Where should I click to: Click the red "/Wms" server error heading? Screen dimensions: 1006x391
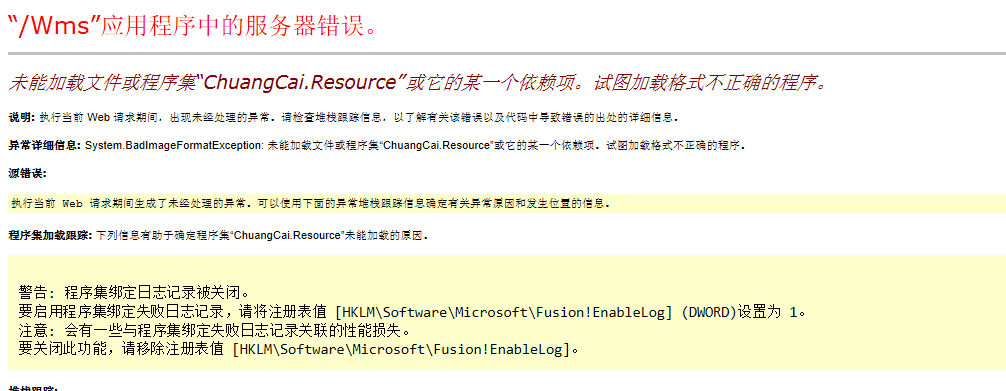pos(191,25)
